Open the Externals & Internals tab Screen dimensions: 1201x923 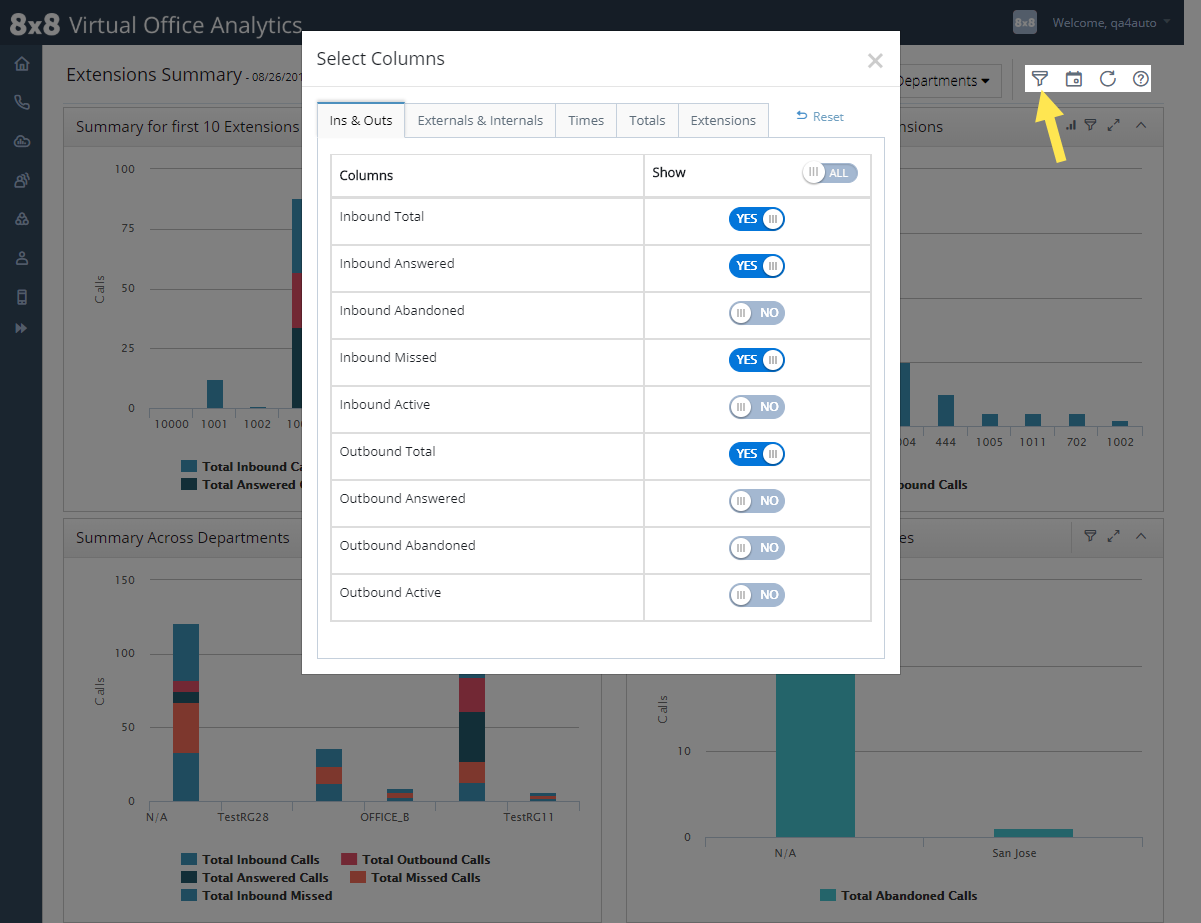click(479, 119)
